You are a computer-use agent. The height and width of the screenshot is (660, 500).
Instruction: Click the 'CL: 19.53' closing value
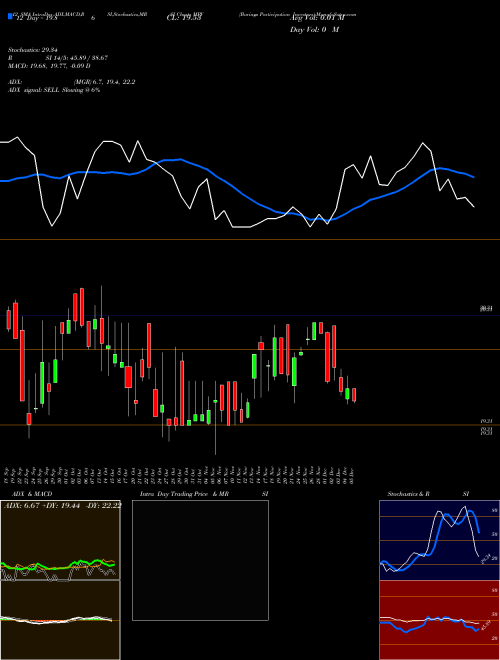pos(184,18)
